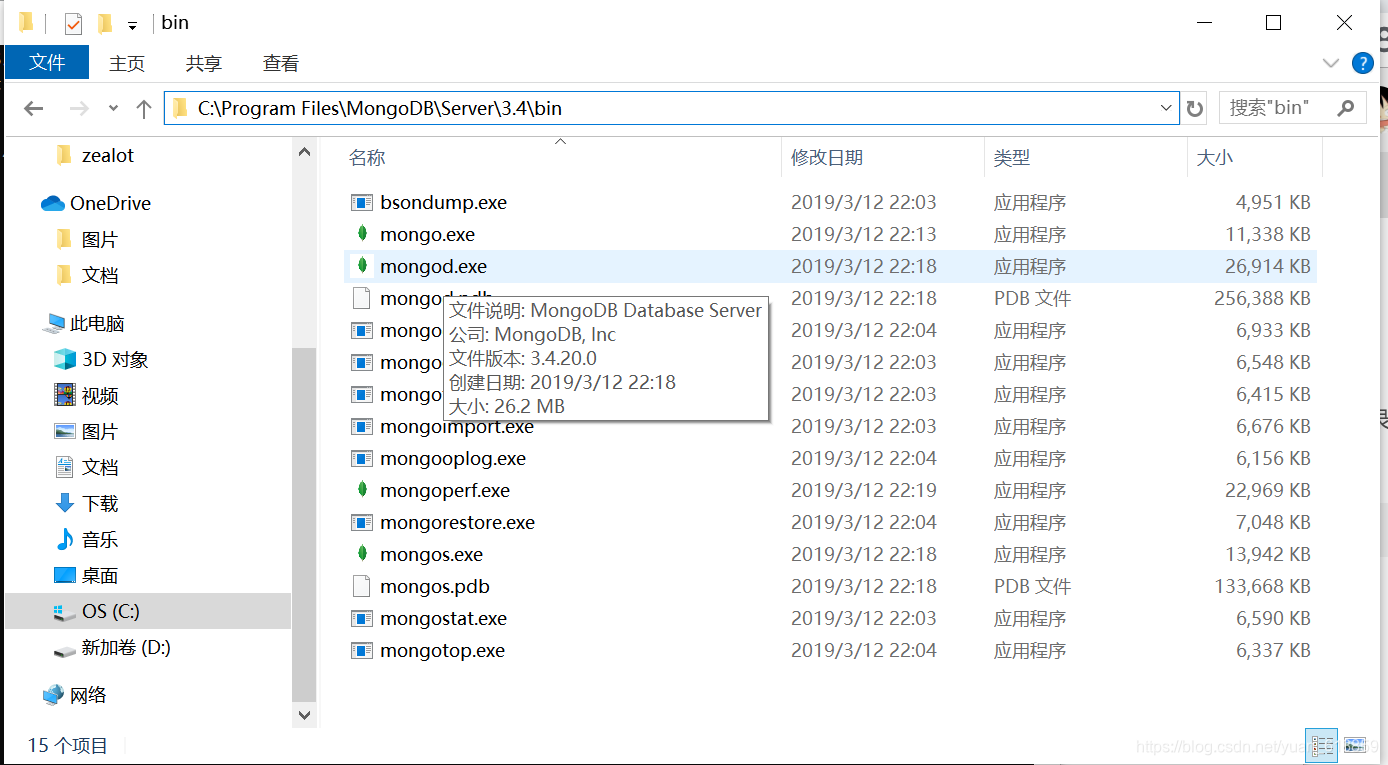
Task: Click the 256,388 KB size cell
Action: click(x=1262, y=298)
